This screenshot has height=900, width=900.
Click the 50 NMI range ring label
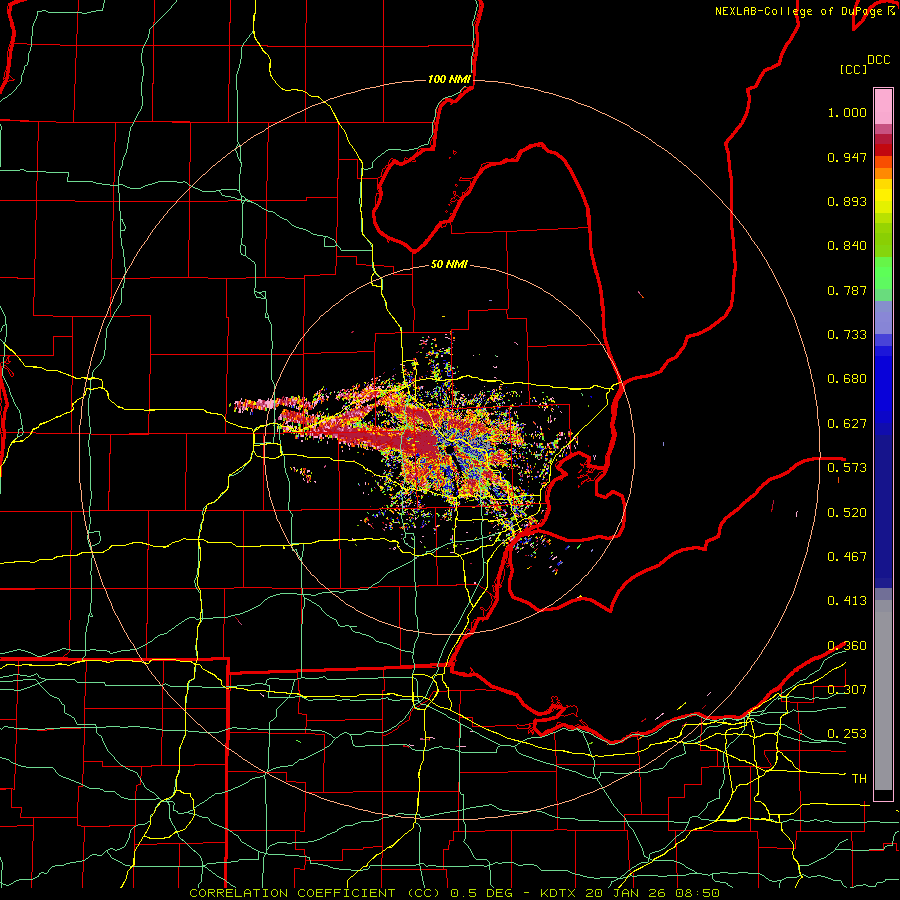point(449,264)
